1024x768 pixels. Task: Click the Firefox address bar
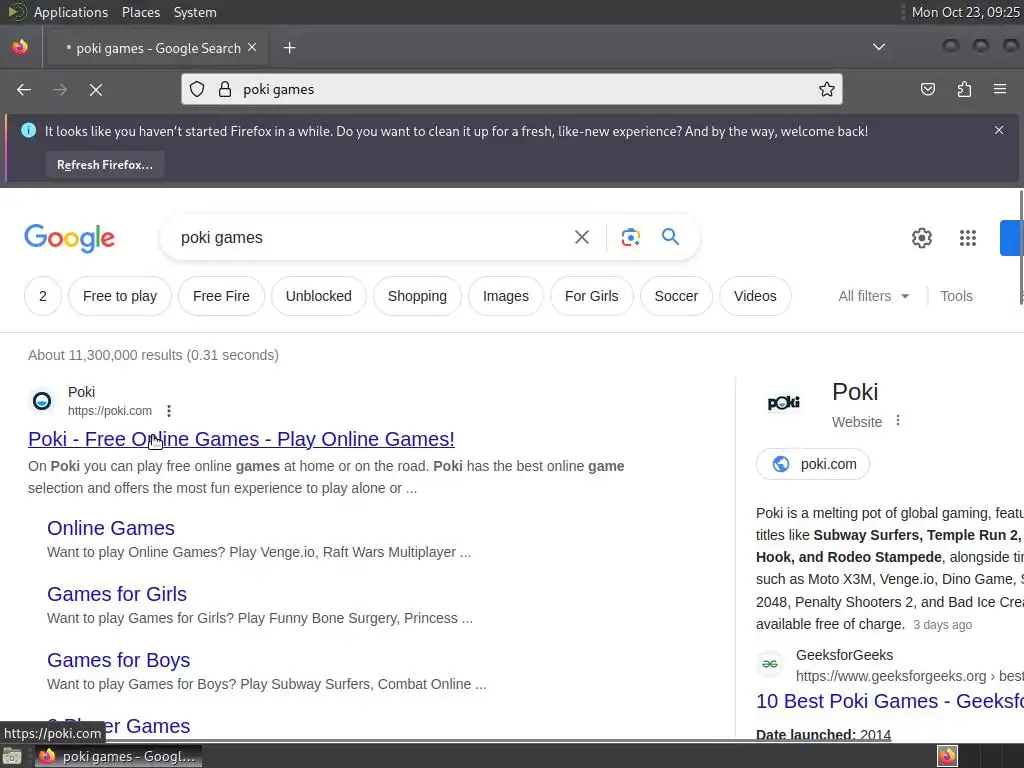pos(512,89)
